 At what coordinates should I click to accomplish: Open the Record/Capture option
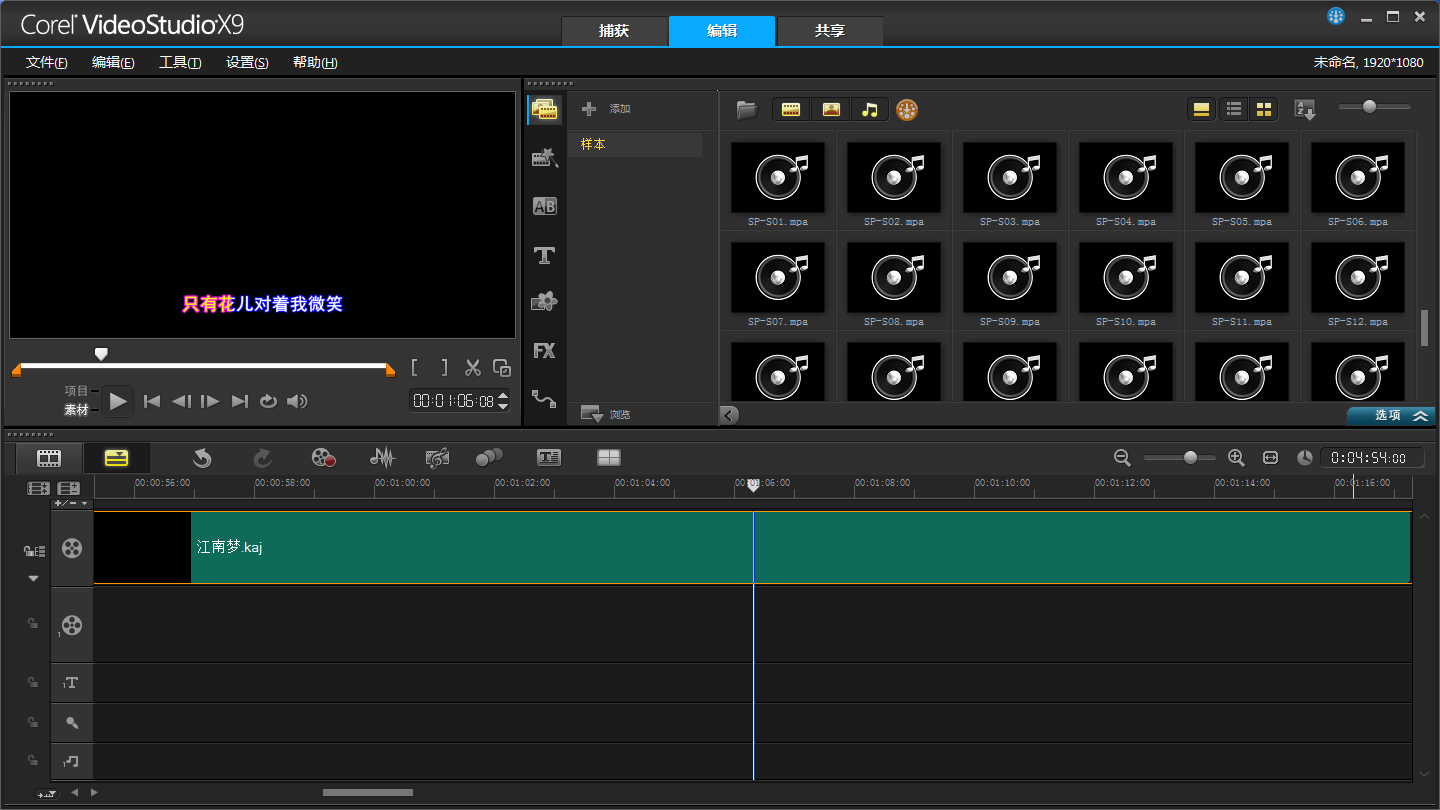pyautogui.click(x=323, y=458)
